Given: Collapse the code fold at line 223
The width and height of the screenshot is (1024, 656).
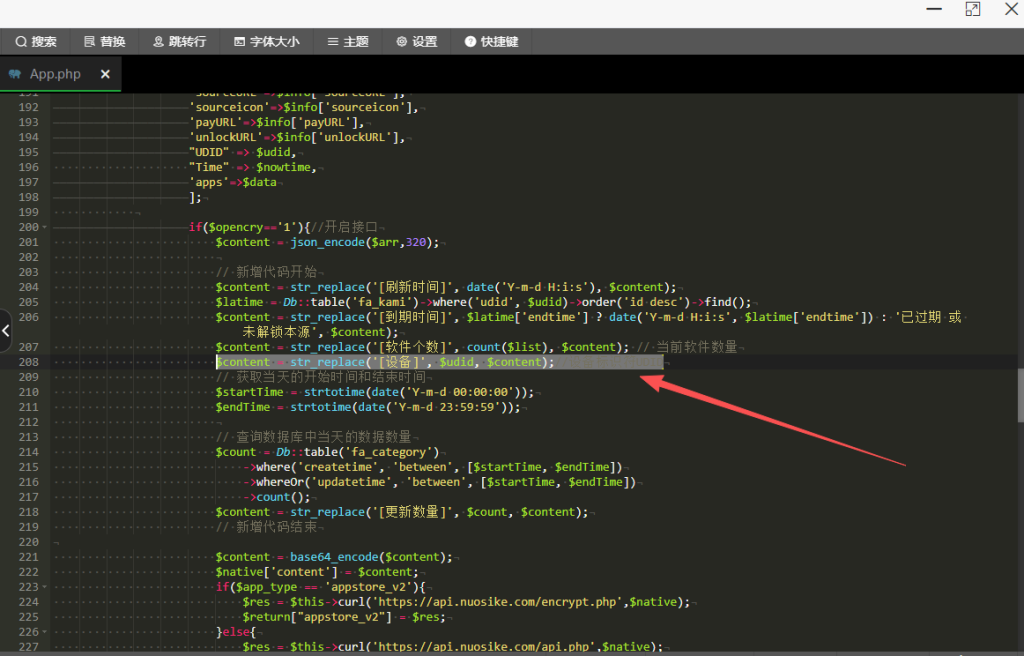Looking at the screenshot, I should [x=44, y=587].
